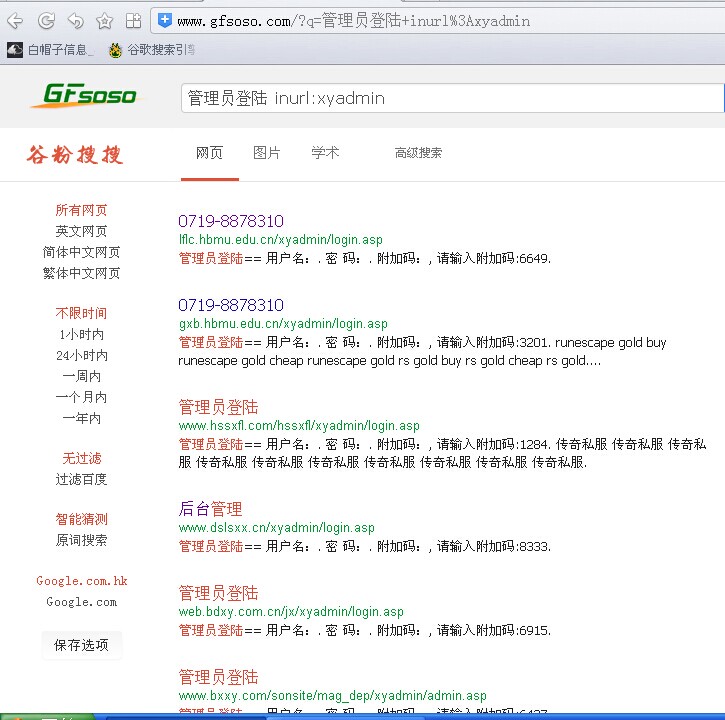Open 管理员登陆 result for bxxy.com
Screen dimensions: 725x720
pos(218,677)
